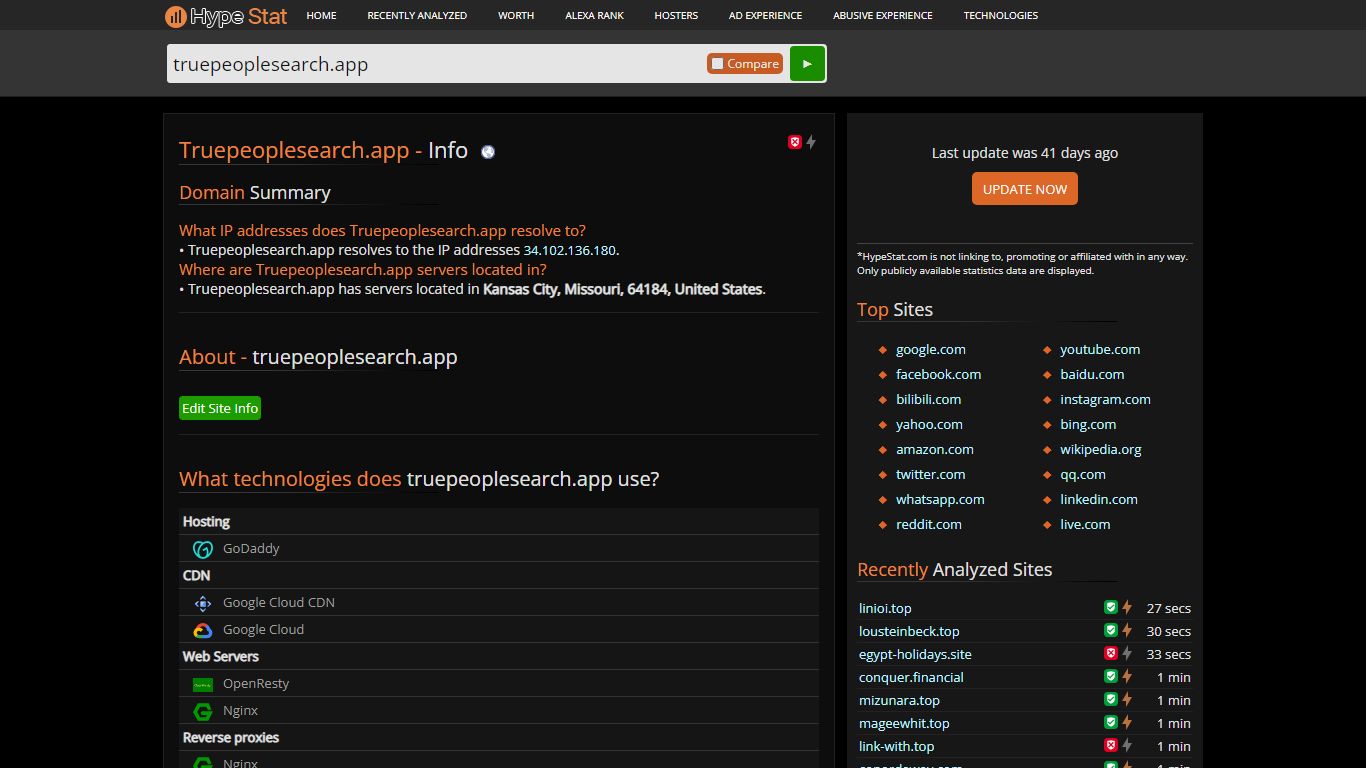
Task: Click the UPDATE NOW button
Action: [1025, 189]
